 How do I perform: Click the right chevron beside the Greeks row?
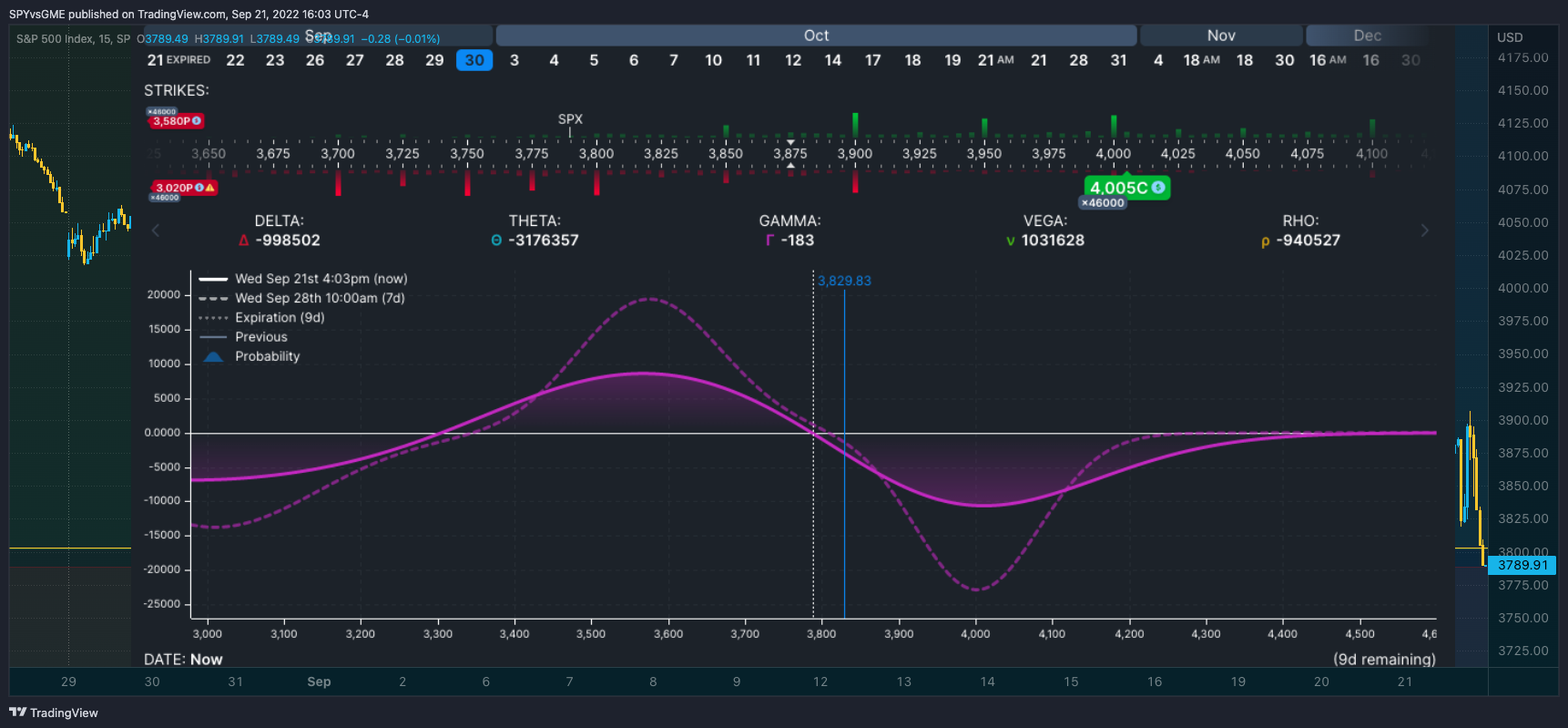(x=1425, y=231)
